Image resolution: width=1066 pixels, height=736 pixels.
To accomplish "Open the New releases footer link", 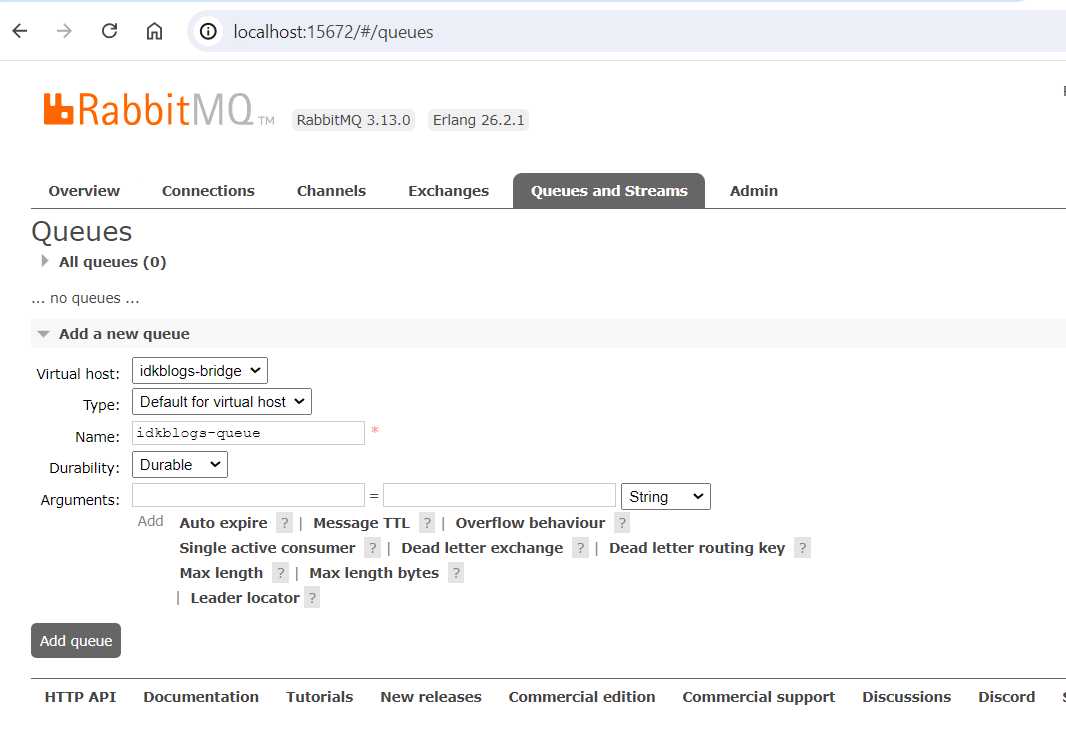I will click(431, 697).
